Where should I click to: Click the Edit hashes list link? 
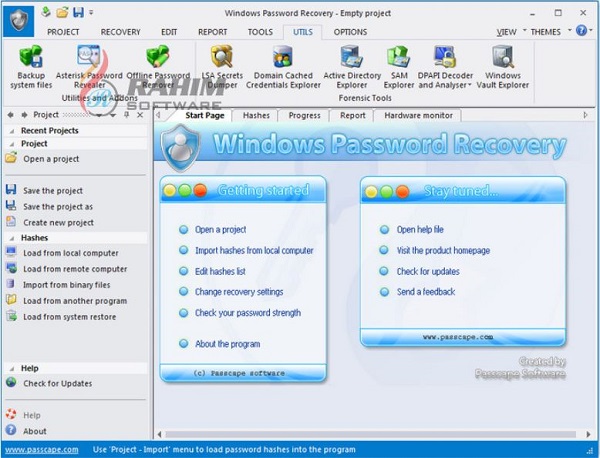220,271
